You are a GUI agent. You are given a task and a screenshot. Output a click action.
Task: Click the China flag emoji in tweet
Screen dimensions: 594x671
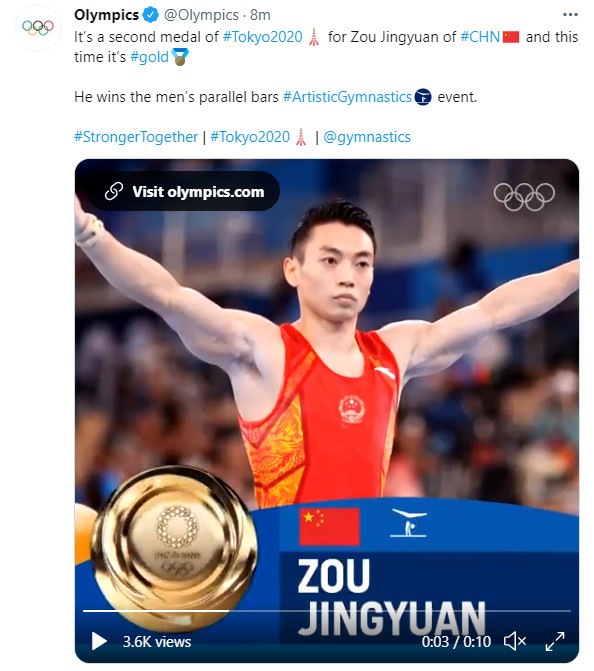(x=511, y=37)
